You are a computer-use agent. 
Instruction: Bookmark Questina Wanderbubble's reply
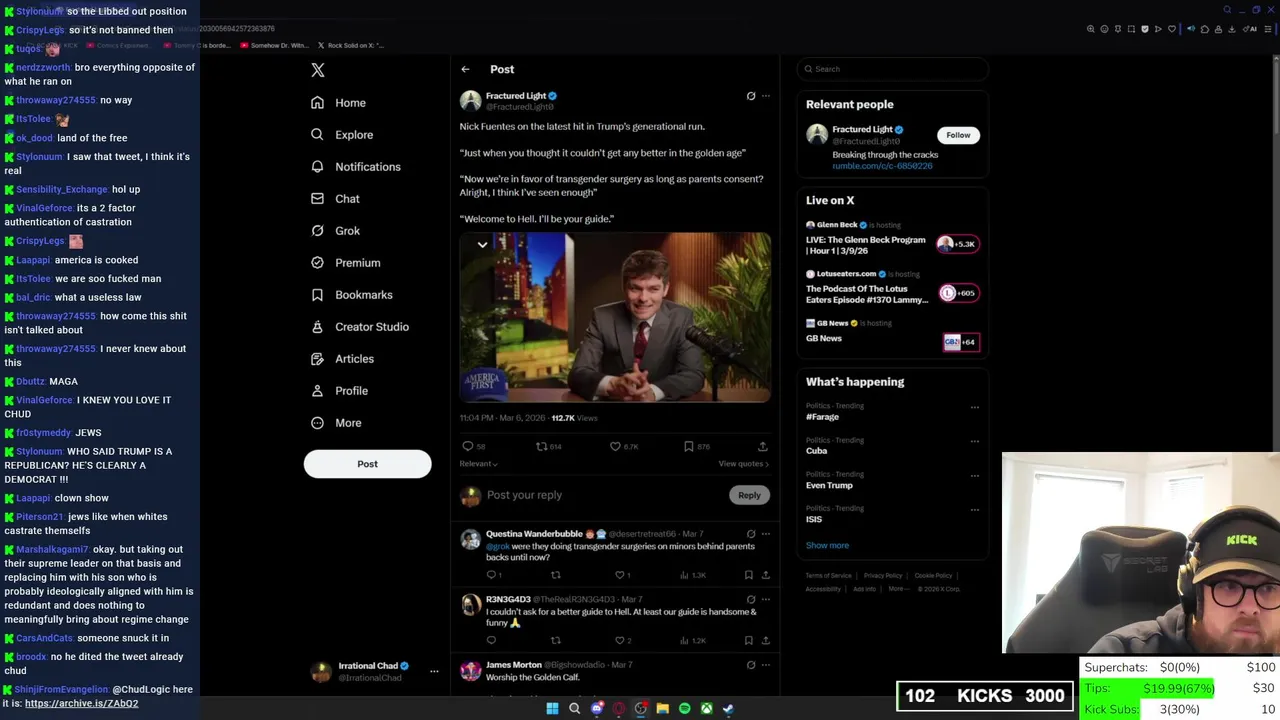(x=748, y=575)
